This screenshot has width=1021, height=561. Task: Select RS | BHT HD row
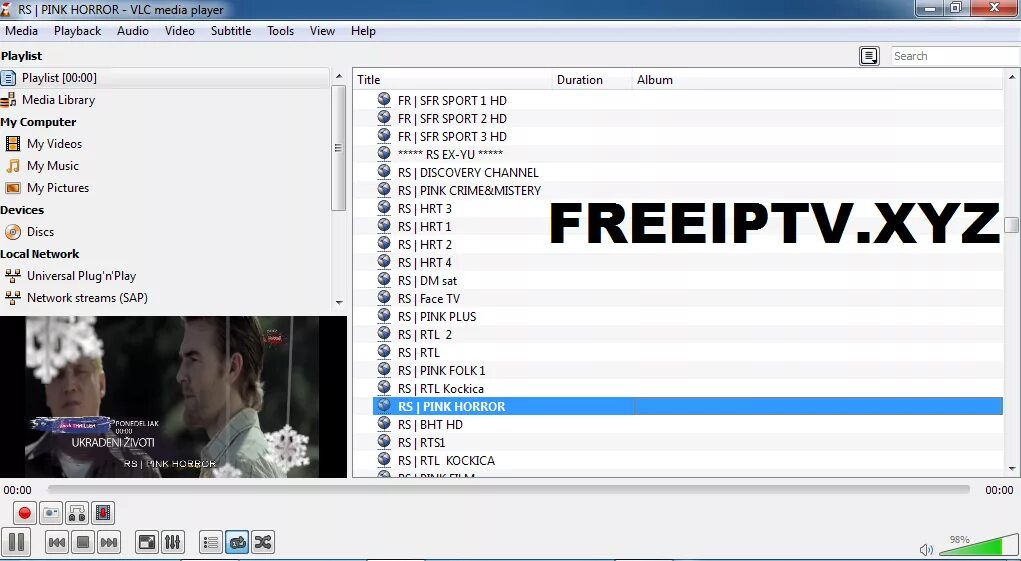point(688,424)
